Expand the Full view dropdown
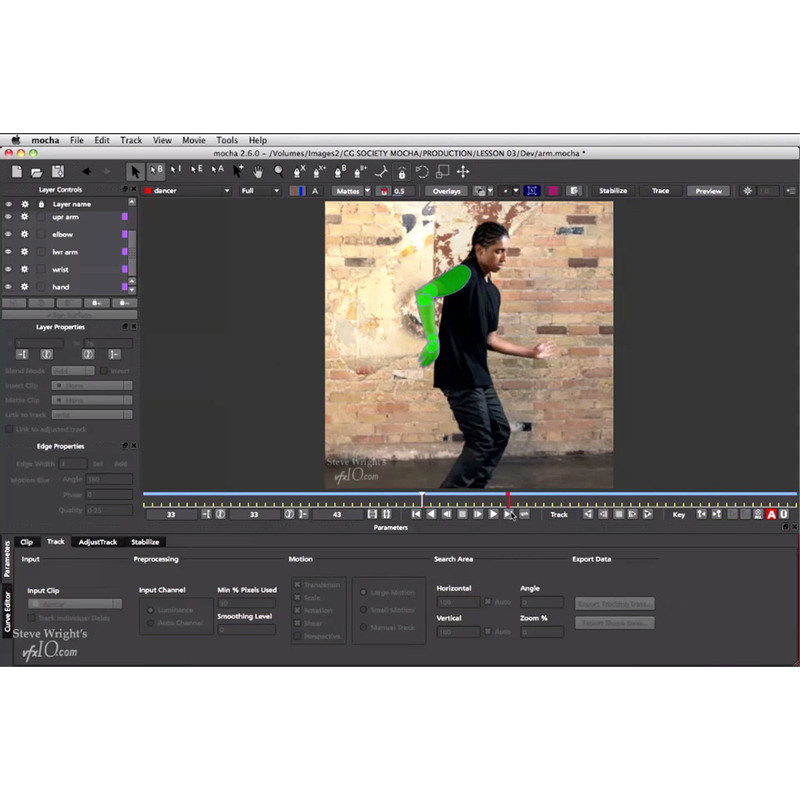This screenshot has height=800, width=800. [259, 191]
